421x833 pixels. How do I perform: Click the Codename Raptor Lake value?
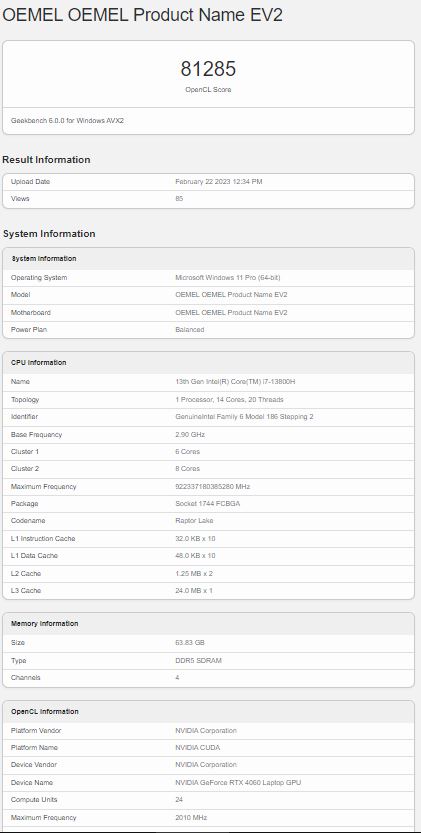pyautogui.click(x=194, y=521)
